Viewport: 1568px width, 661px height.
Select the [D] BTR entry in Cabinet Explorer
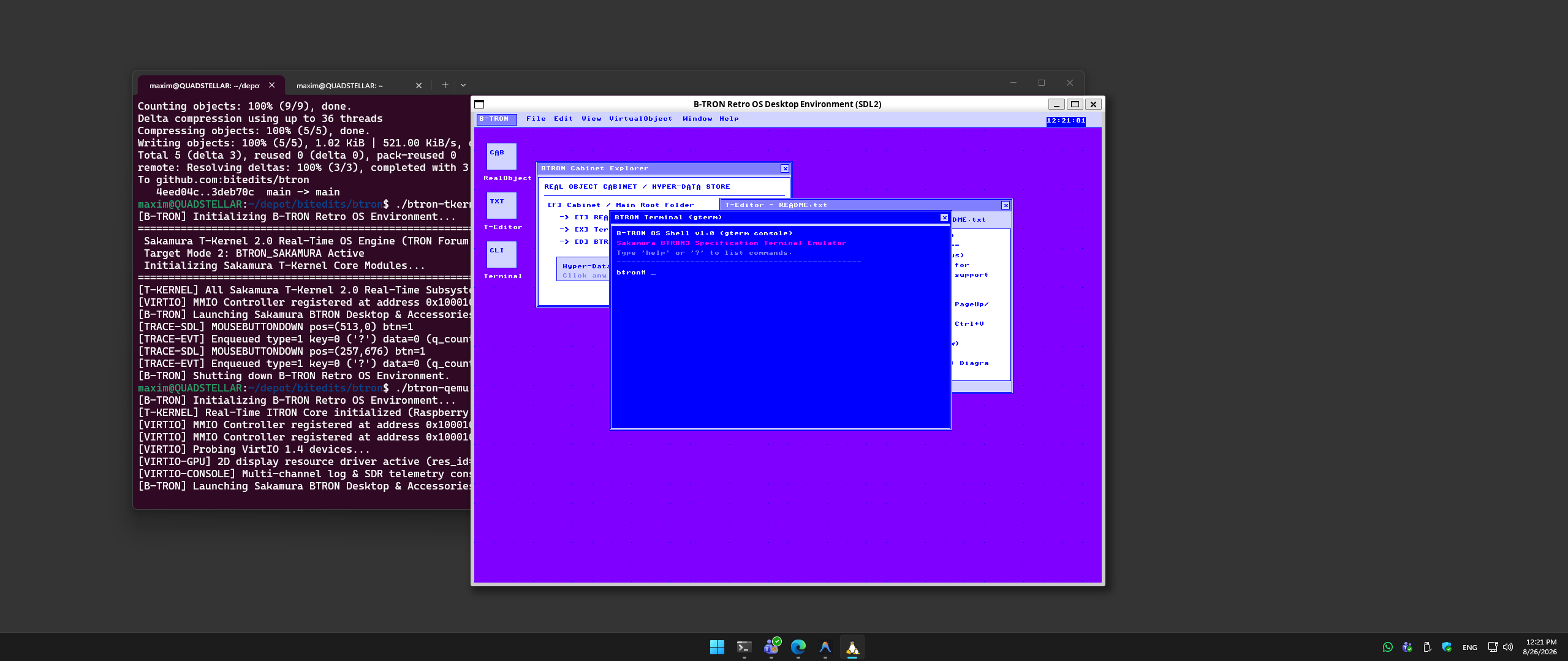[584, 242]
